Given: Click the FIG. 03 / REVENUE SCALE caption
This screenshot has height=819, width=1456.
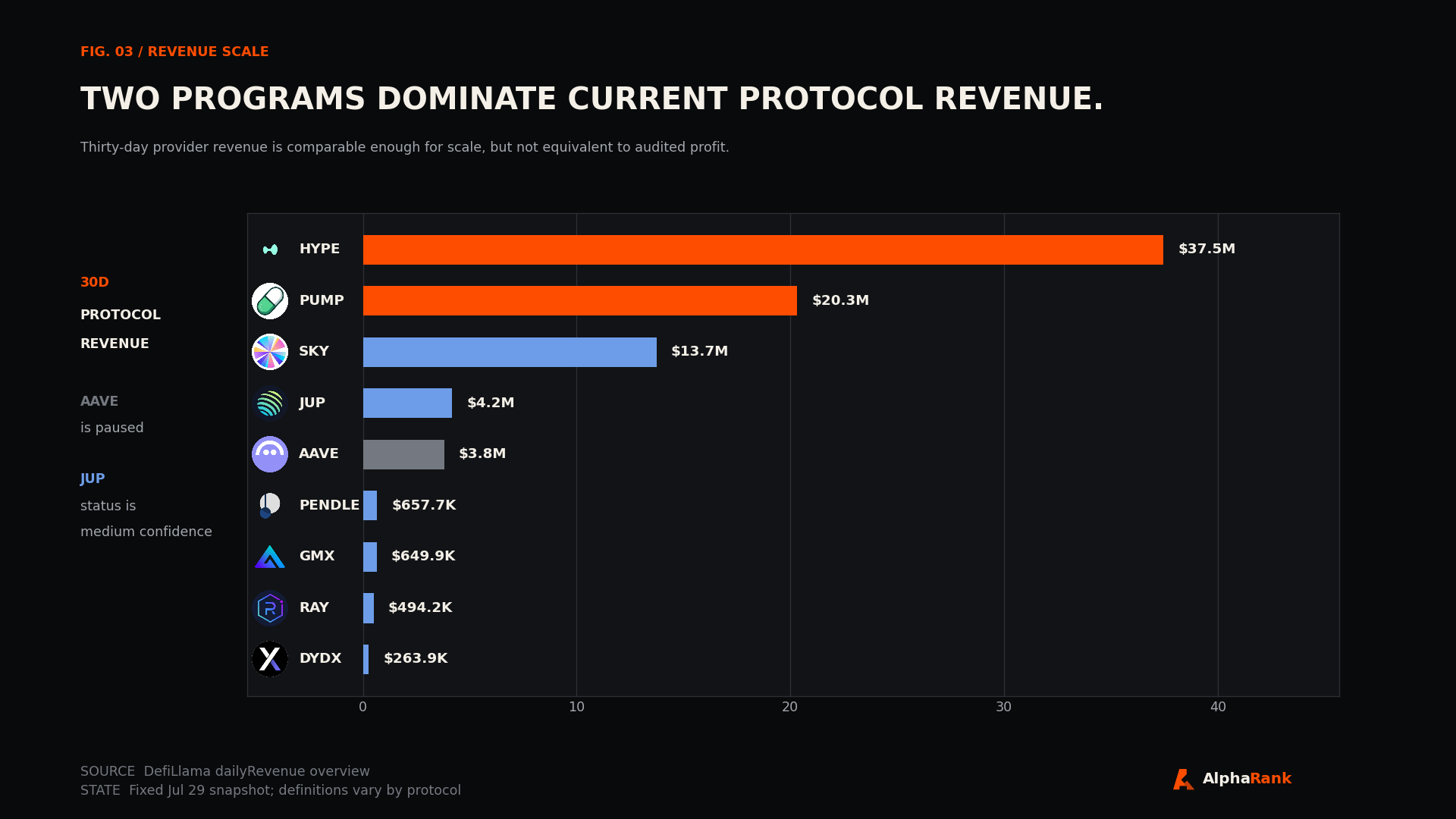Looking at the screenshot, I should point(174,52).
